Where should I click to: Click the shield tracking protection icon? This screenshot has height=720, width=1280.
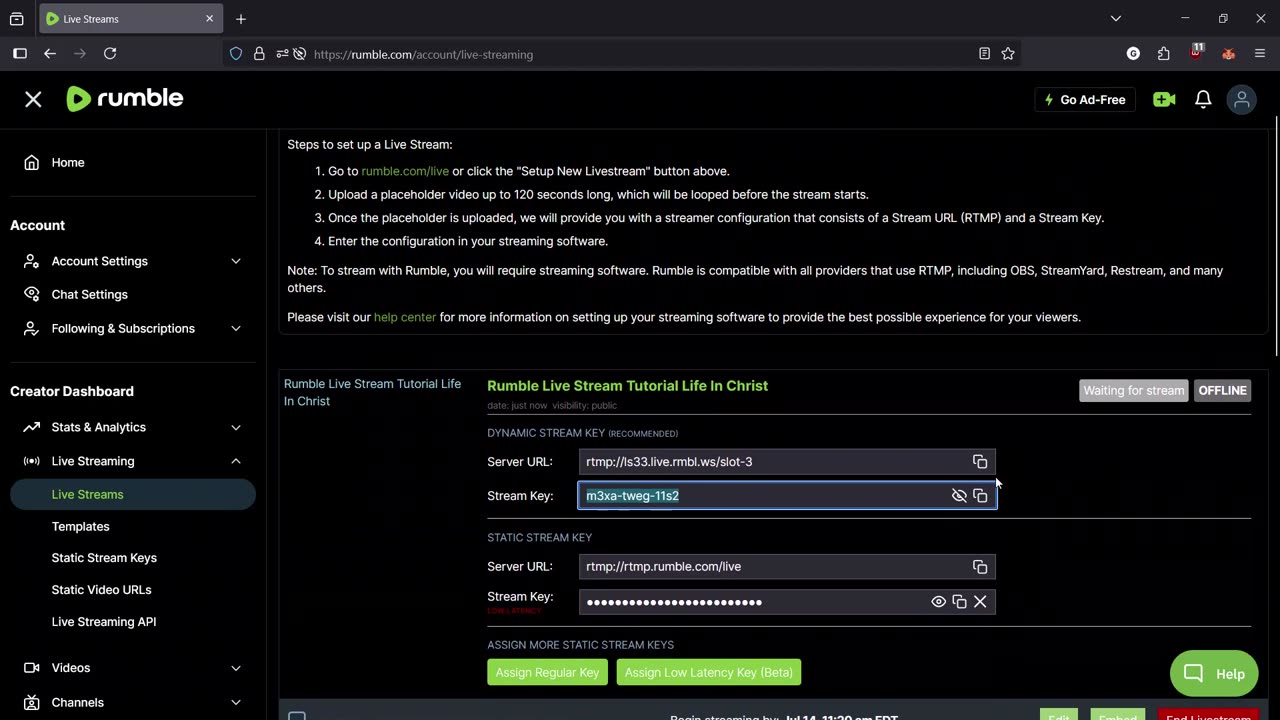point(236,54)
